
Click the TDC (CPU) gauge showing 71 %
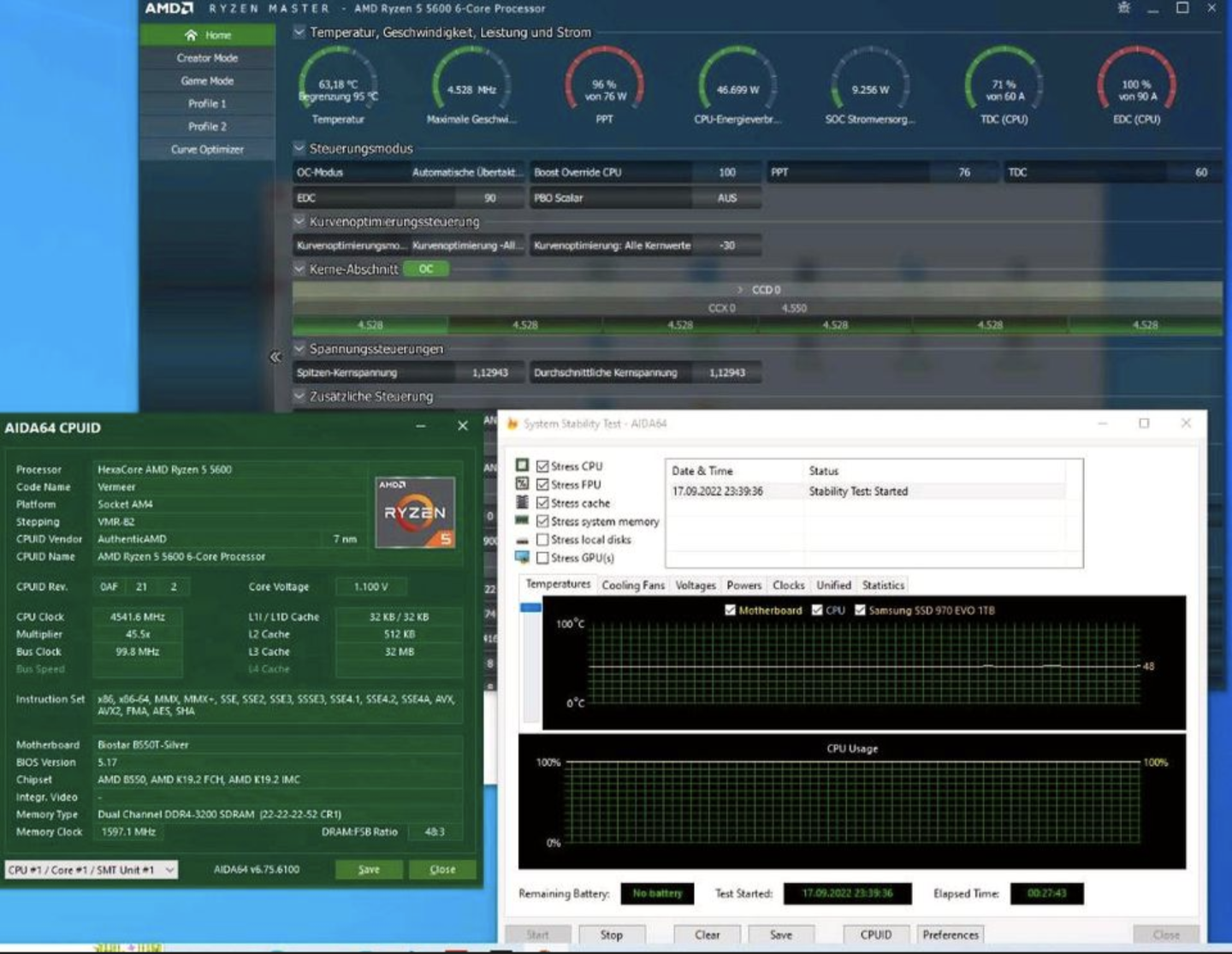[1004, 86]
